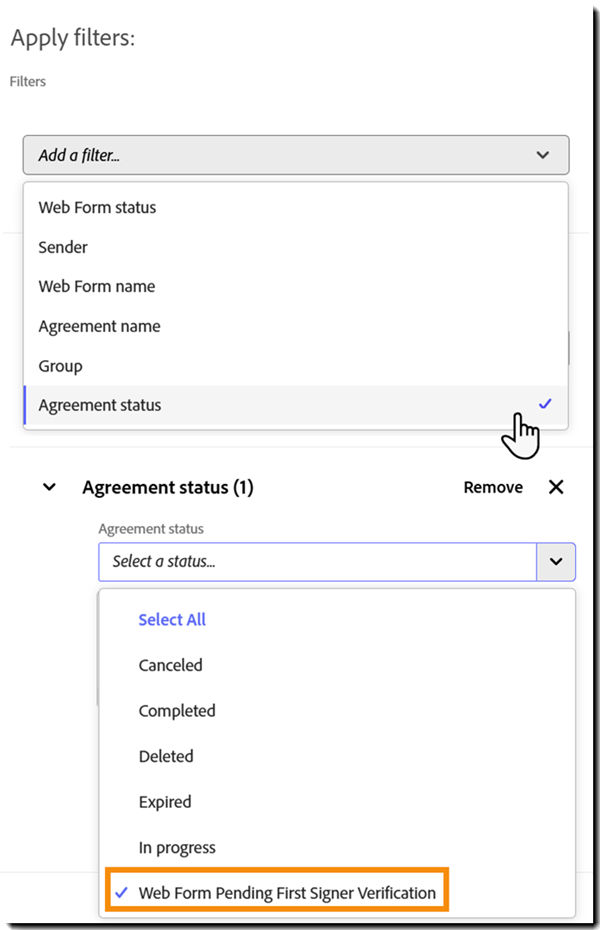Open the Add a filter dropdown
This screenshot has height=930, width=600.
coord(295,155)
